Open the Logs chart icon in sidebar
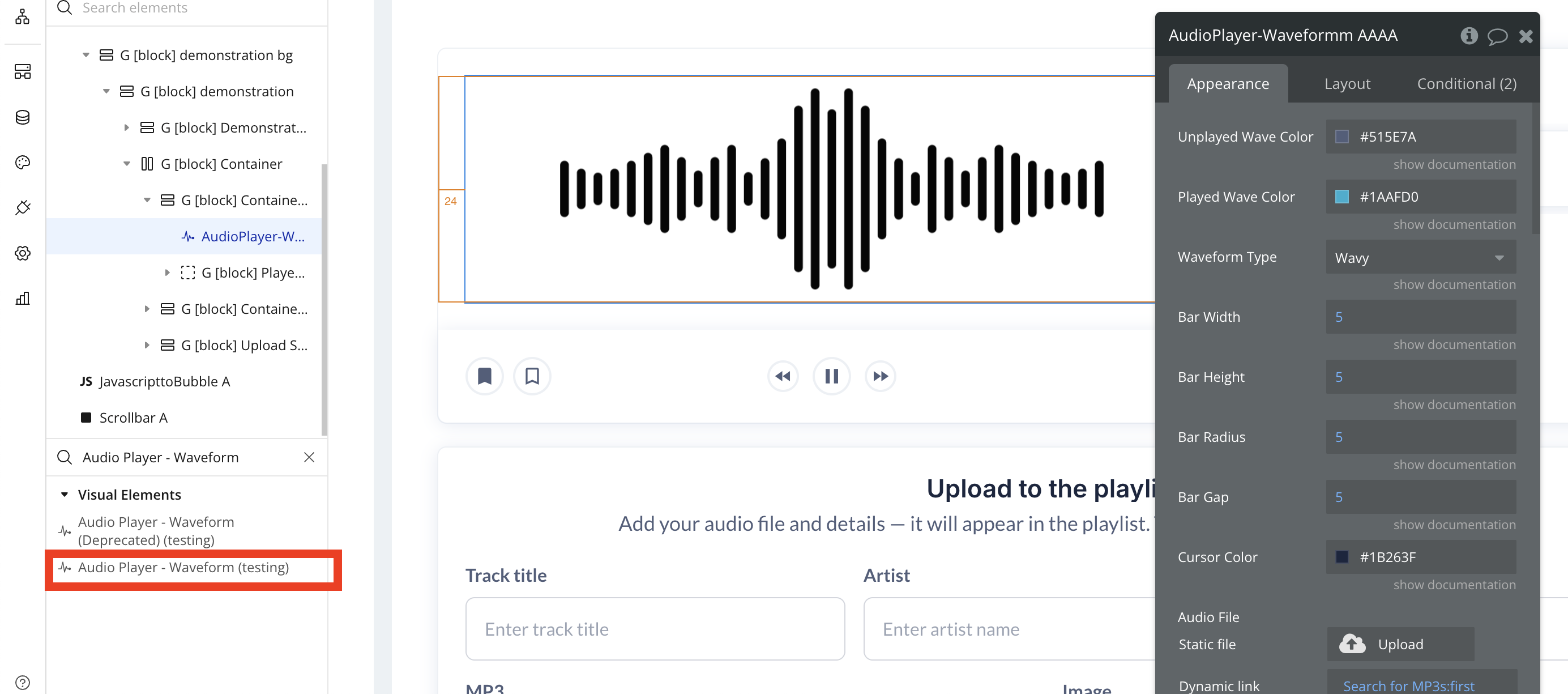The height and width of the screenshot is (694, 1568). pyautogui.click(x=23, y=299)
